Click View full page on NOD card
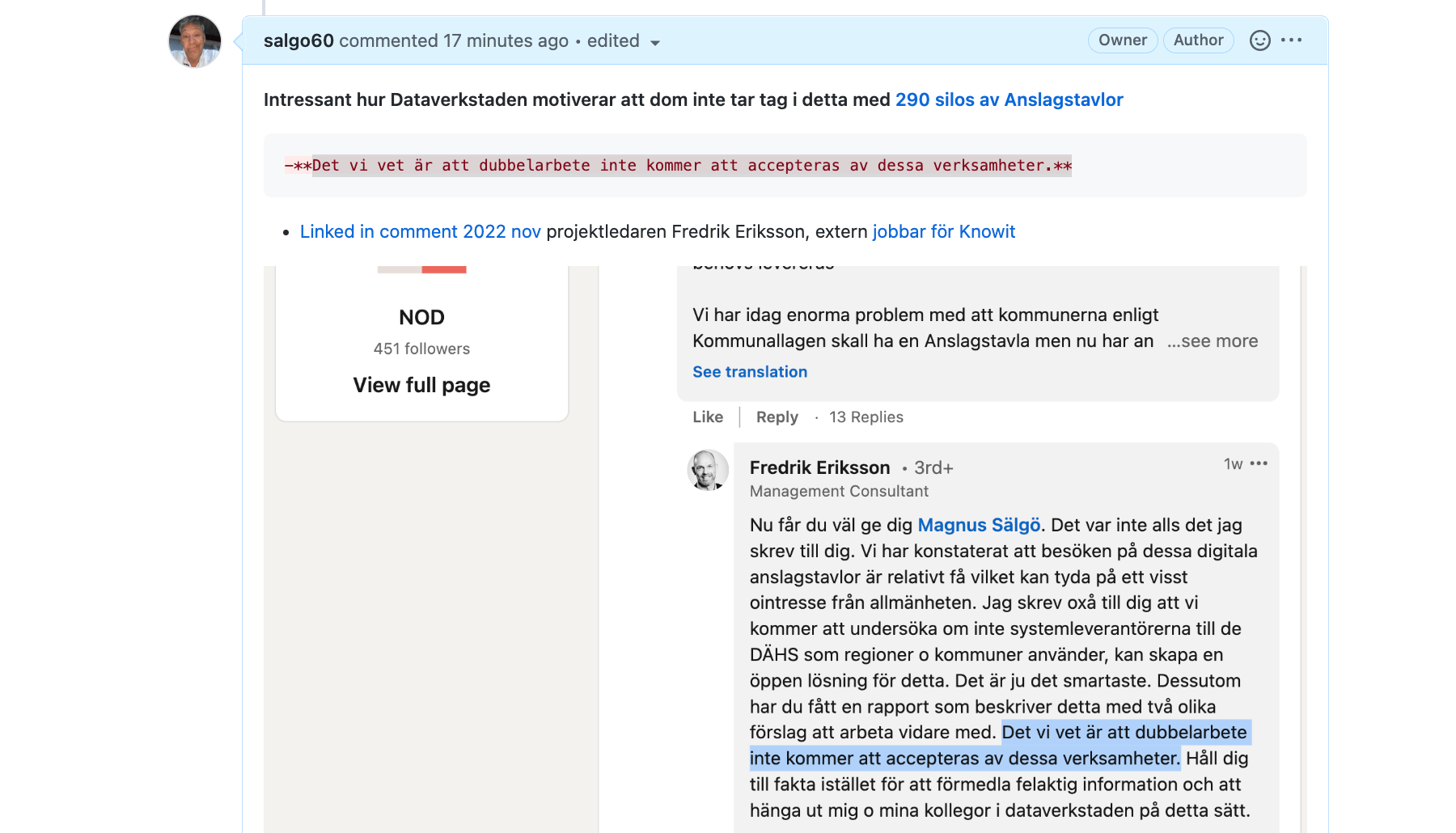The image size is (1456, 833). (x=421, y=385)
